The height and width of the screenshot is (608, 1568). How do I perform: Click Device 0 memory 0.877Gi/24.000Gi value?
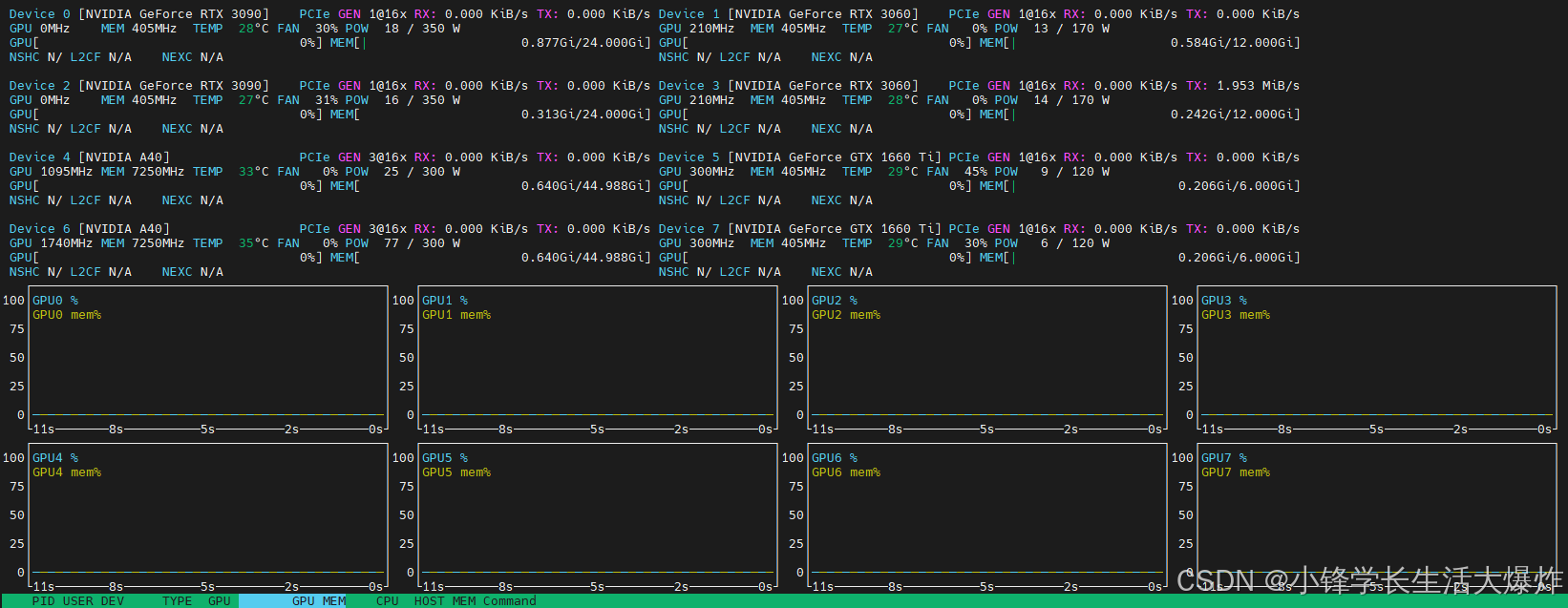coord(582,43)
